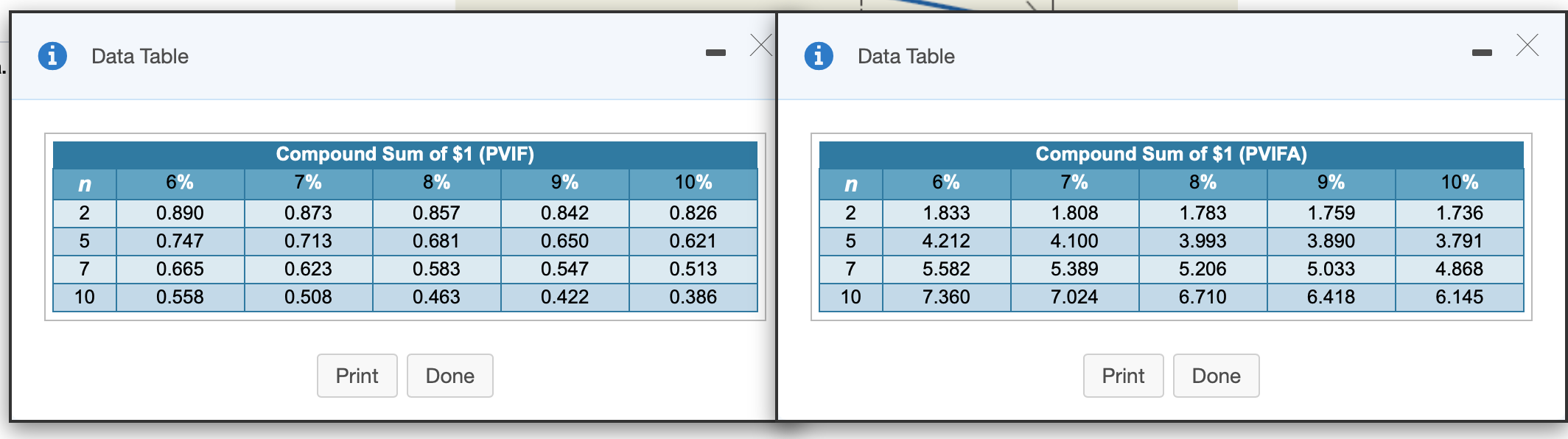1568x439 pixels.
Task: Select PVIFA value 6.710
Action: pyautogui.click(x=1203, y=297)
